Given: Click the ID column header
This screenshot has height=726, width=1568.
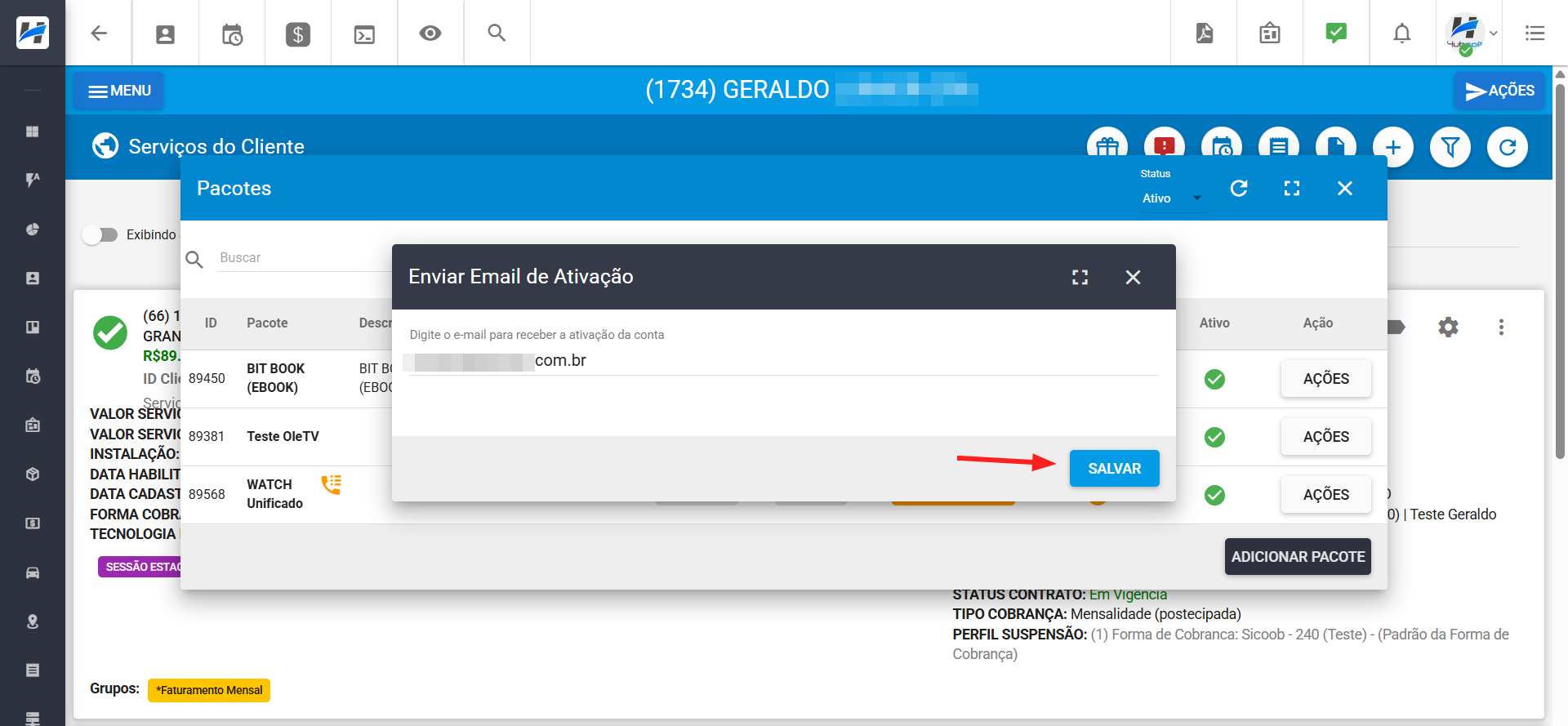Looking at the screenshot, I should click(211, 323).
